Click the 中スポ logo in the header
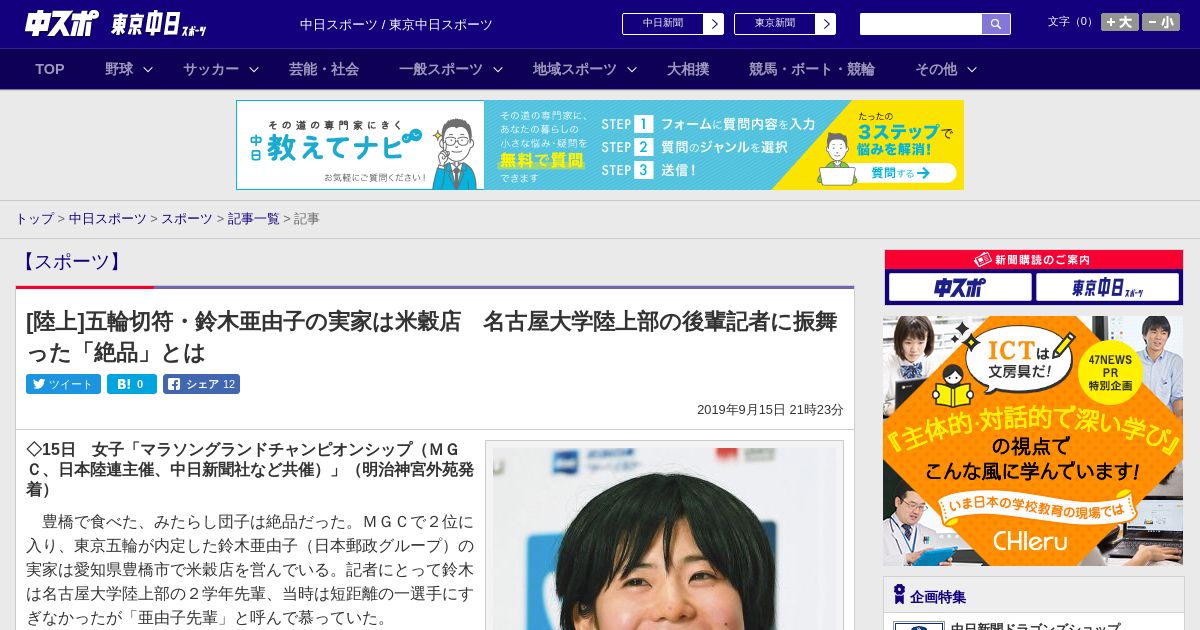 (x=62, y=23)
